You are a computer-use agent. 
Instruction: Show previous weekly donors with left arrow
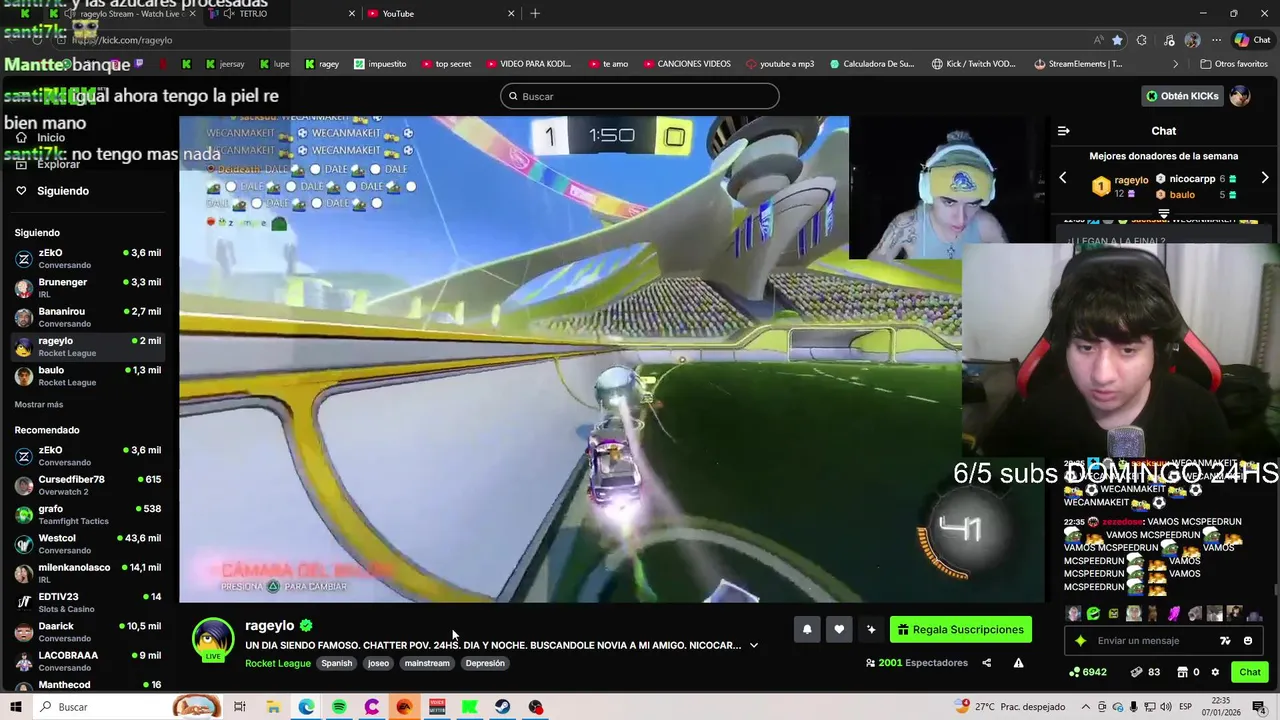click(x=1063, y=178)
